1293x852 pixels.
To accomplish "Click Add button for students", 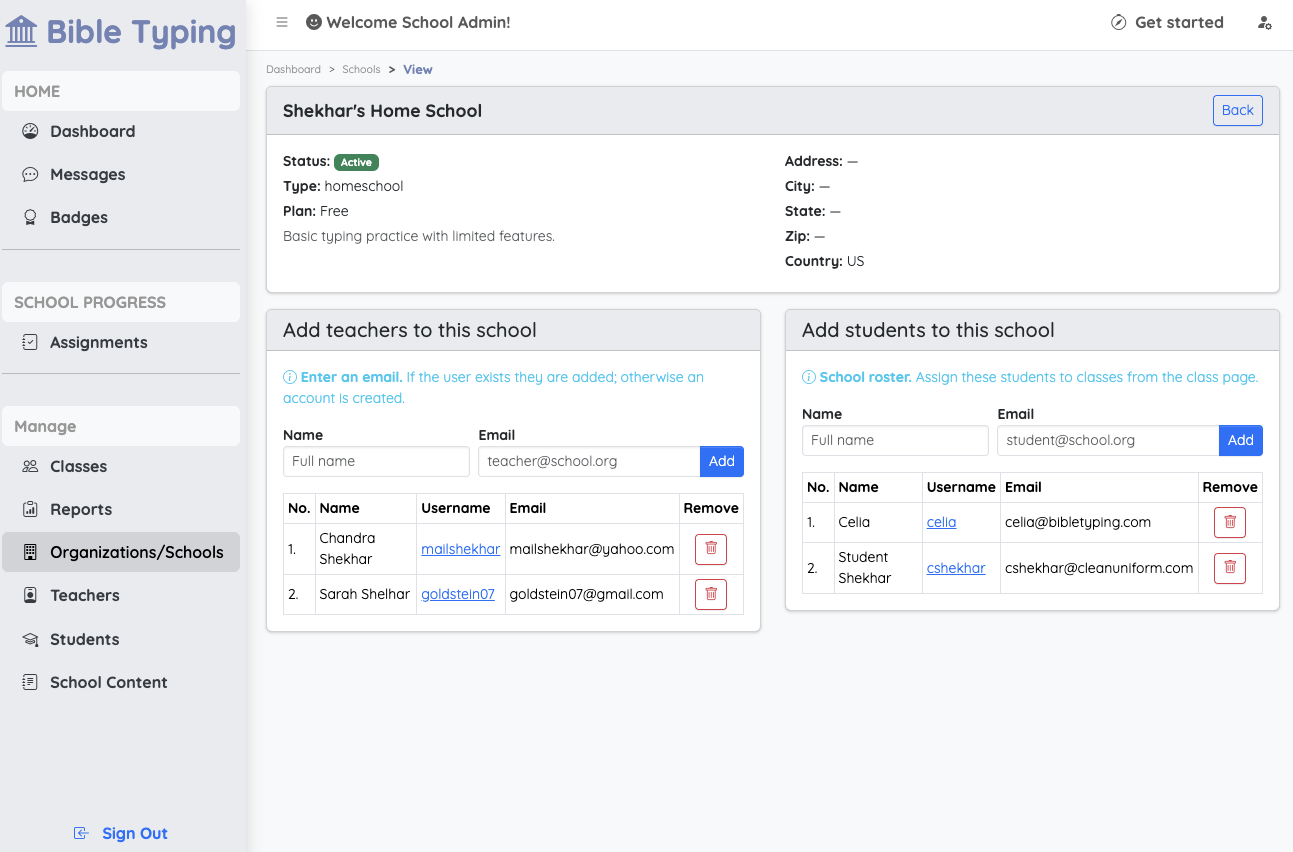I will tap(1240, 440).
